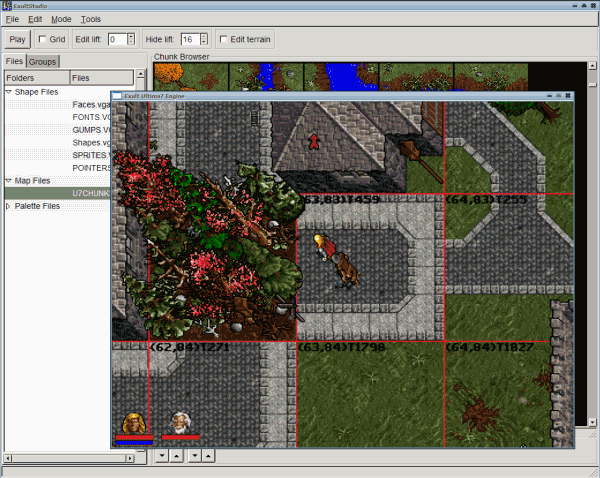Click the ExultStudio title bar application icon
Screen dimensions: 600x478
(7, 5)
